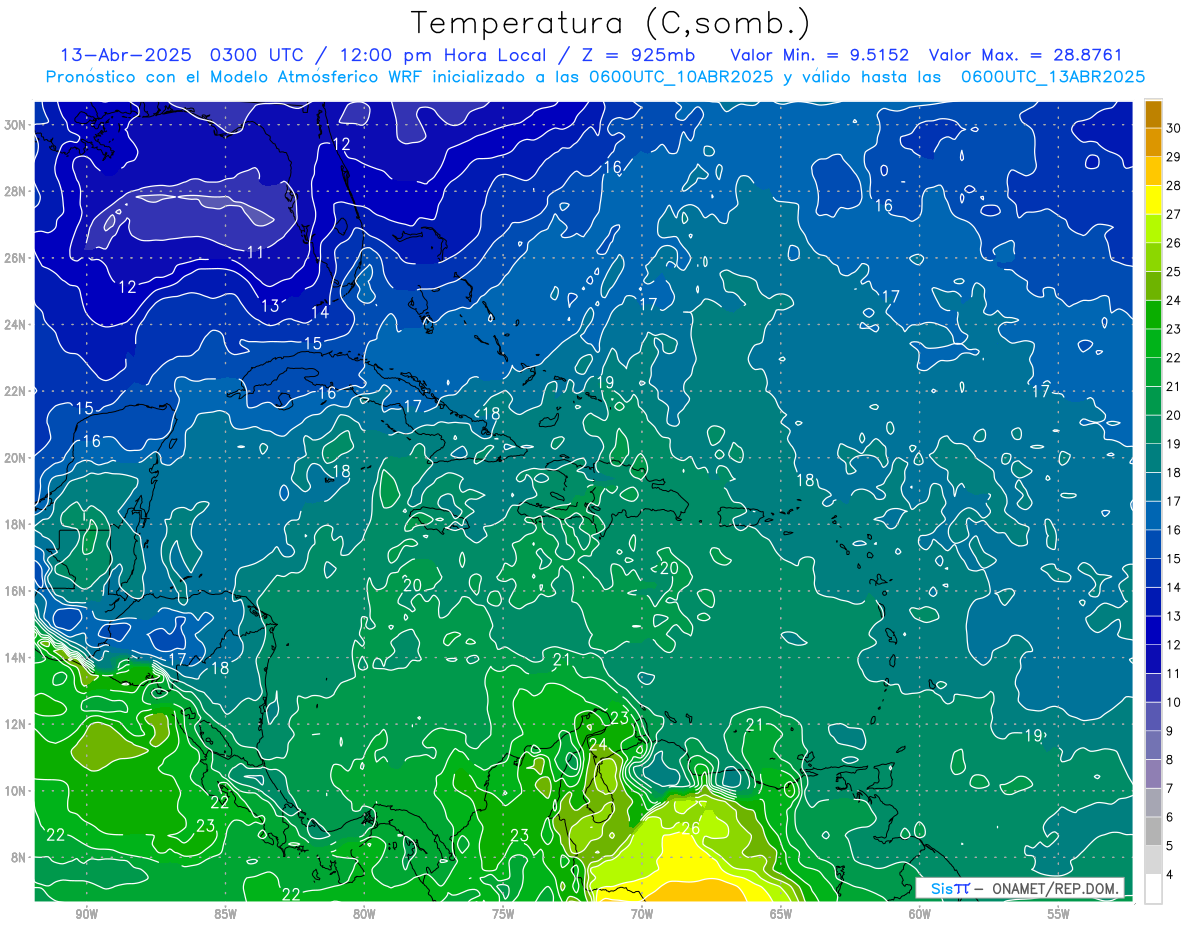
Task: Click the "24" contour label near Venezuela
Action: tap(598, 745)
